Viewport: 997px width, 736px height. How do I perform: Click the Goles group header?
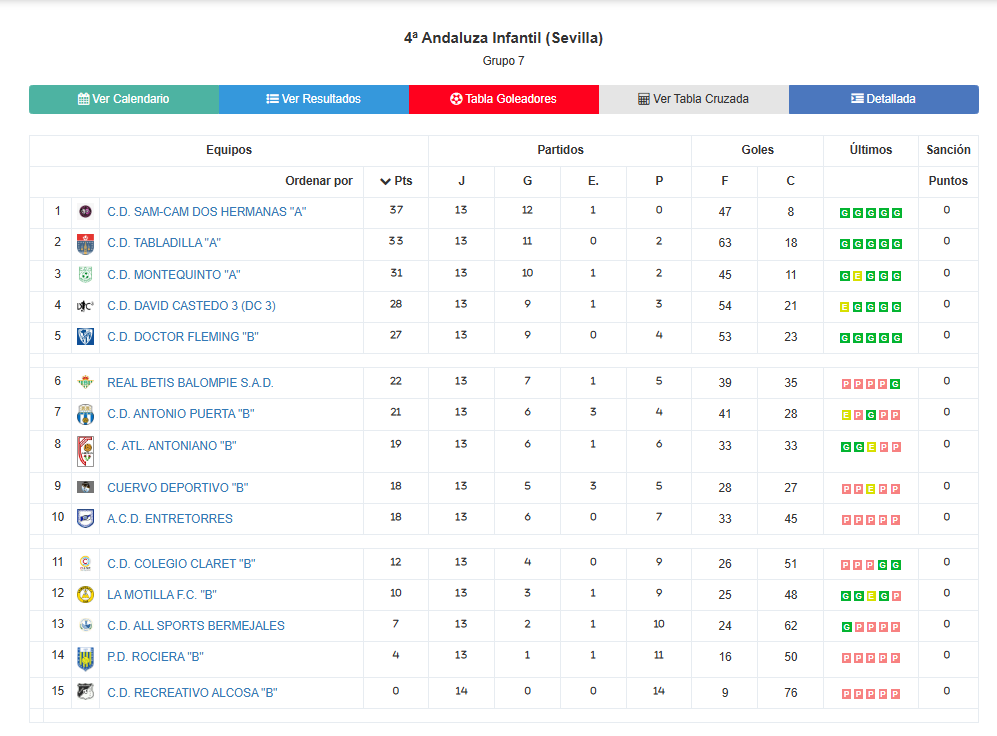coord(757,150)
